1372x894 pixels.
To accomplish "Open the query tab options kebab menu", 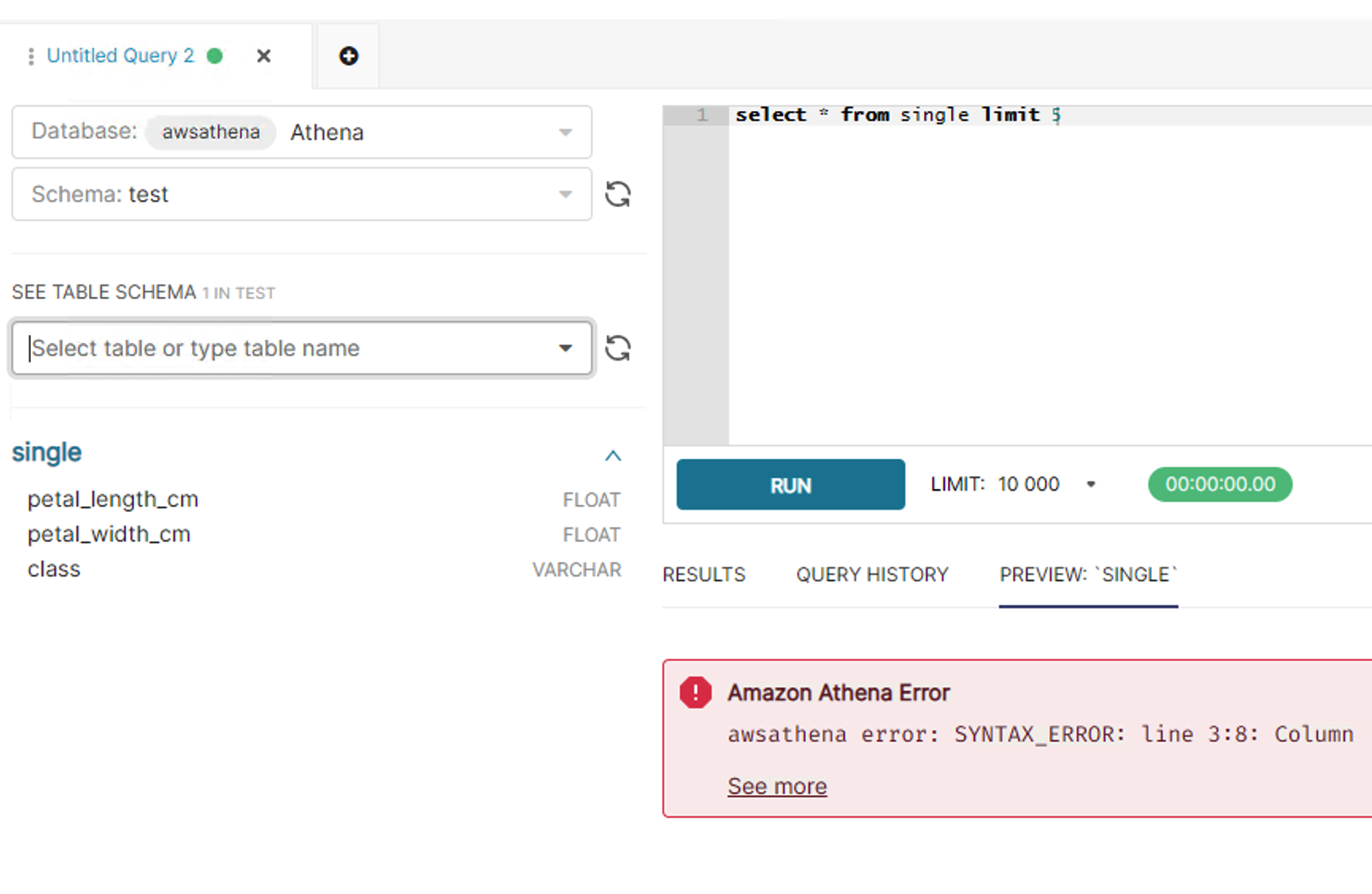I will point(31,56).
